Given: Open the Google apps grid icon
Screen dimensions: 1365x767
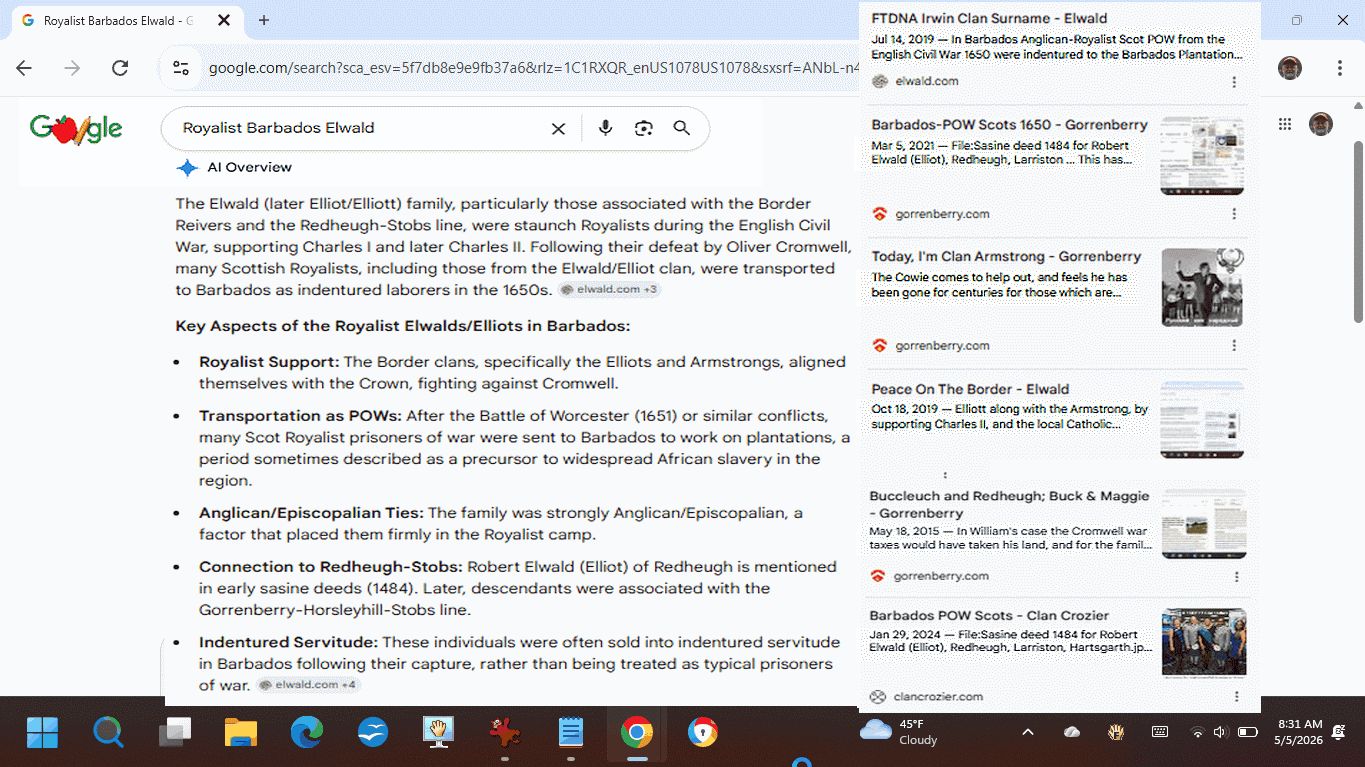Looking at the screenshot, I should pyautogui.click(x=1285, y=124).
